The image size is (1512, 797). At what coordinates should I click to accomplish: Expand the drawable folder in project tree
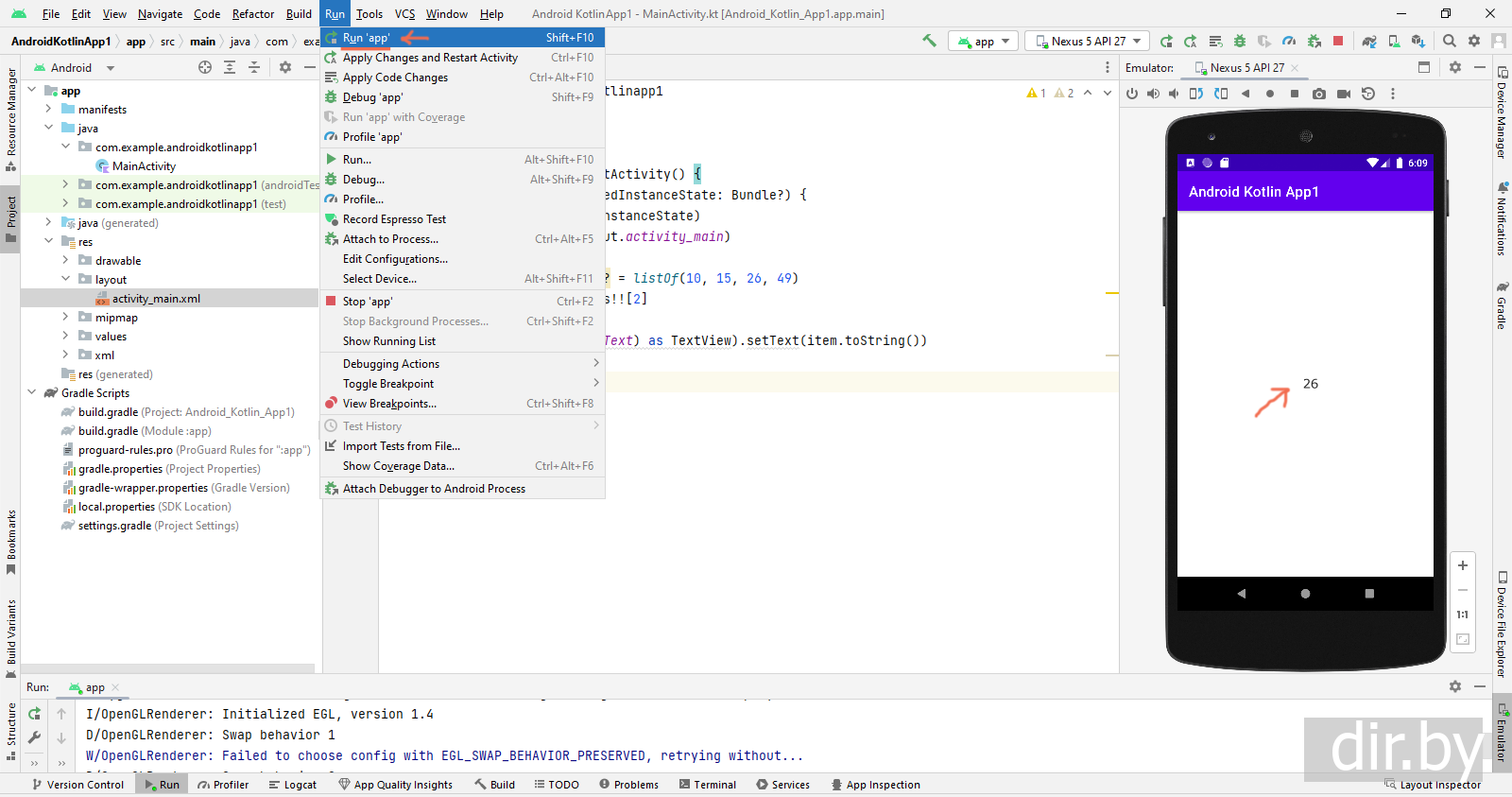(x=65, y=261)
